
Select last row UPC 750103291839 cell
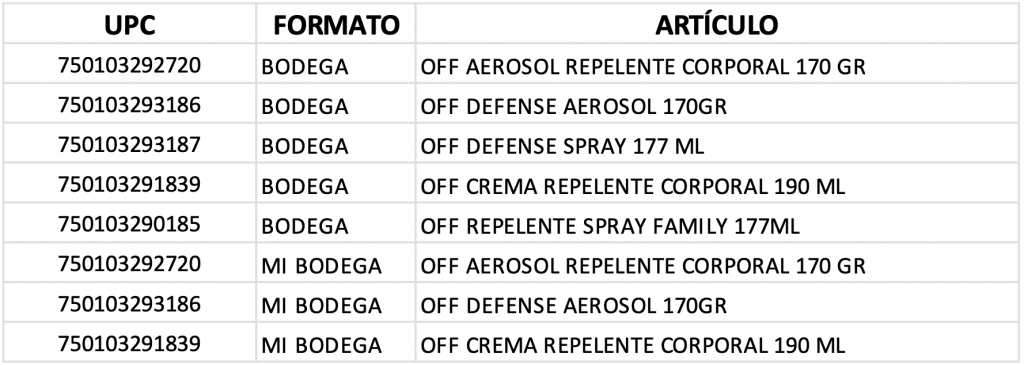click(129, 343)
